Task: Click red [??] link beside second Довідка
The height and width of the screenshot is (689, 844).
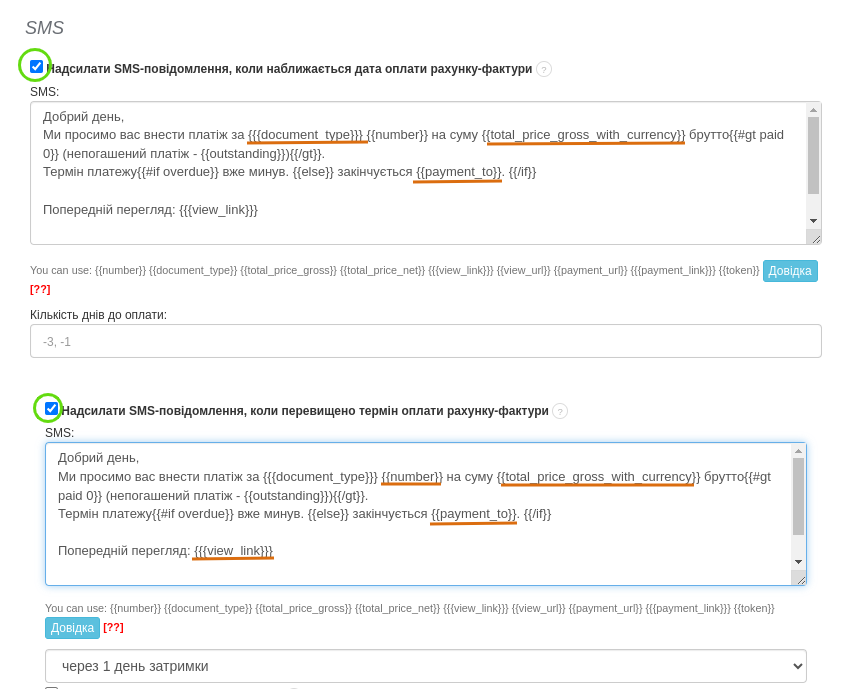Action: click(113, 628)
